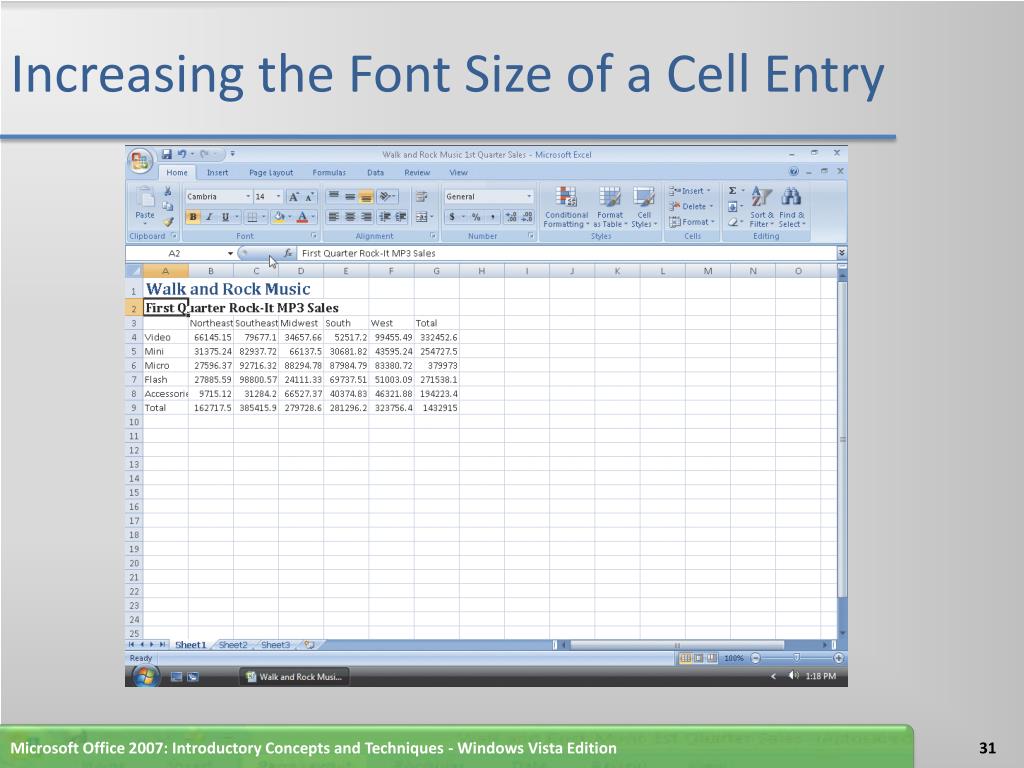
Task: Toggle Wrap Text
Action: pos(422,197)
